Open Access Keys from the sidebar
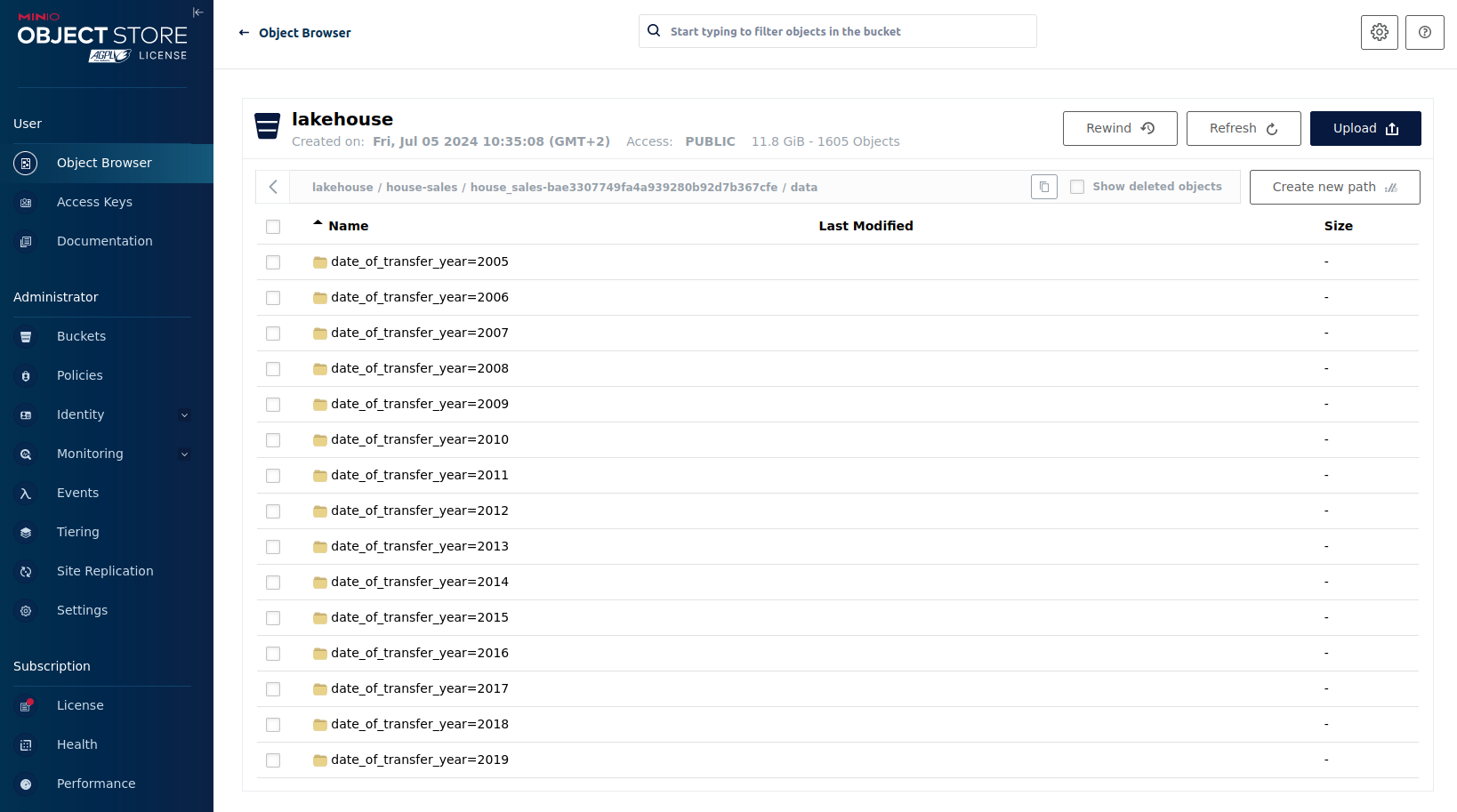The width and height of the screenshot is (1457, 812). point(94,202)
